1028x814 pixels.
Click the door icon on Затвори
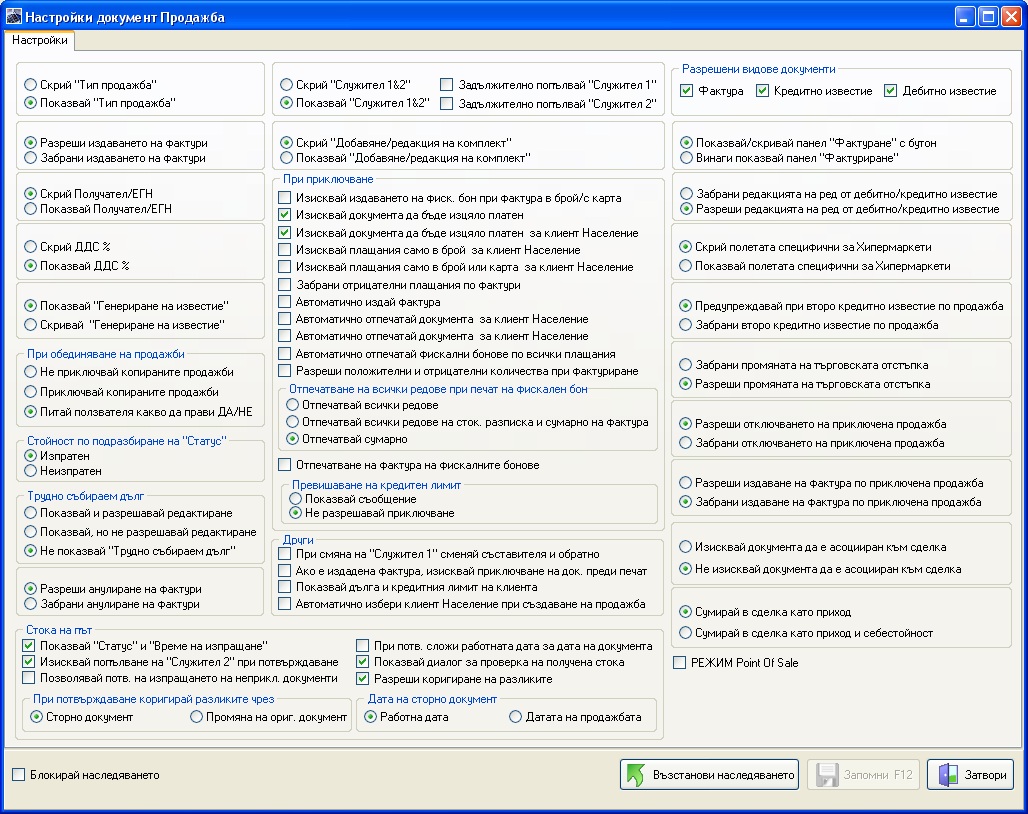pos(947,775)
